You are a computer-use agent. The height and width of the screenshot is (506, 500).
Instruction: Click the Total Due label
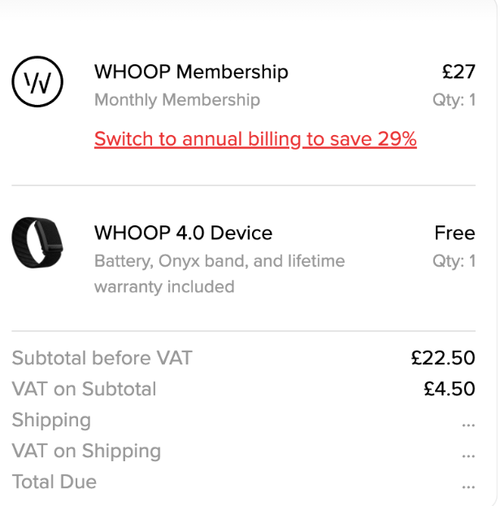(x=54, y=482)
